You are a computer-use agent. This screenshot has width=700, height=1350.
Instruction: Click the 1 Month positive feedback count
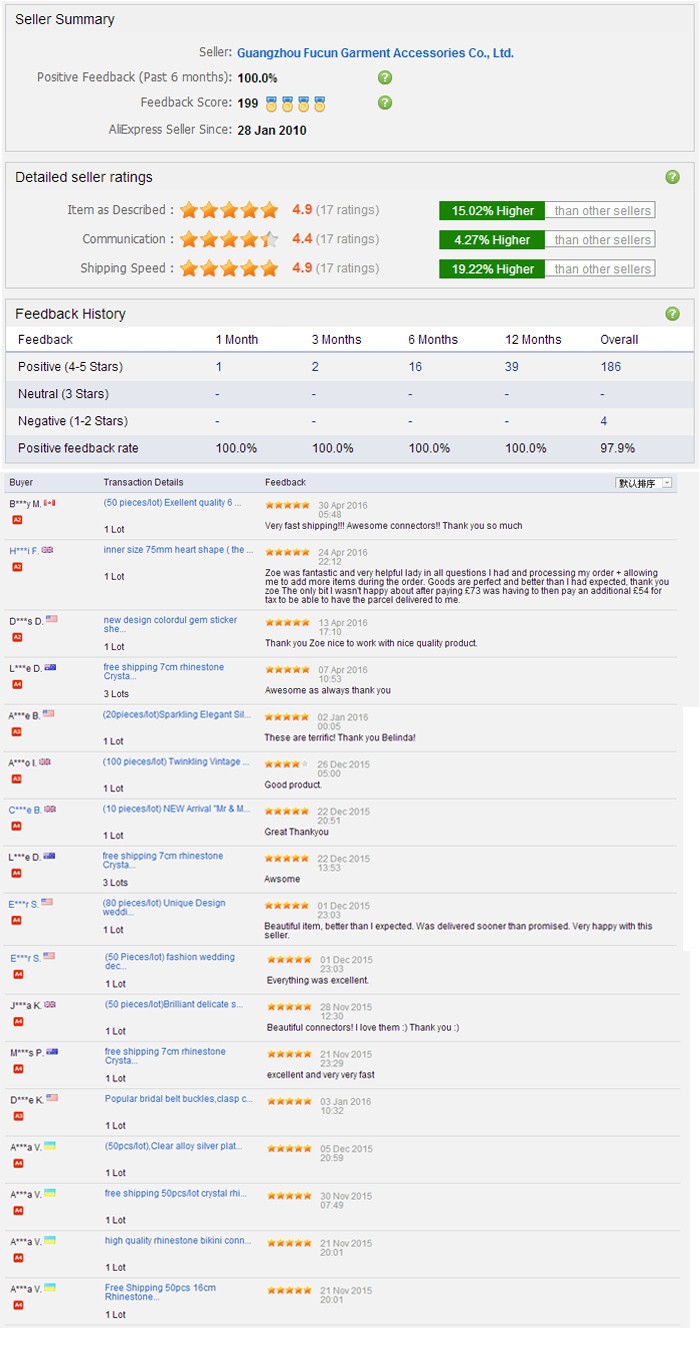[x=219, y=367]
